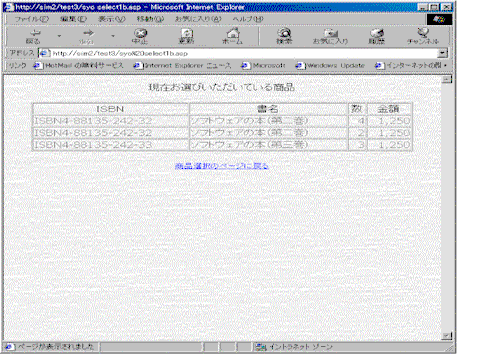
Task: Expand the Back button history dropdown arrow
Action: click(59, 36)
